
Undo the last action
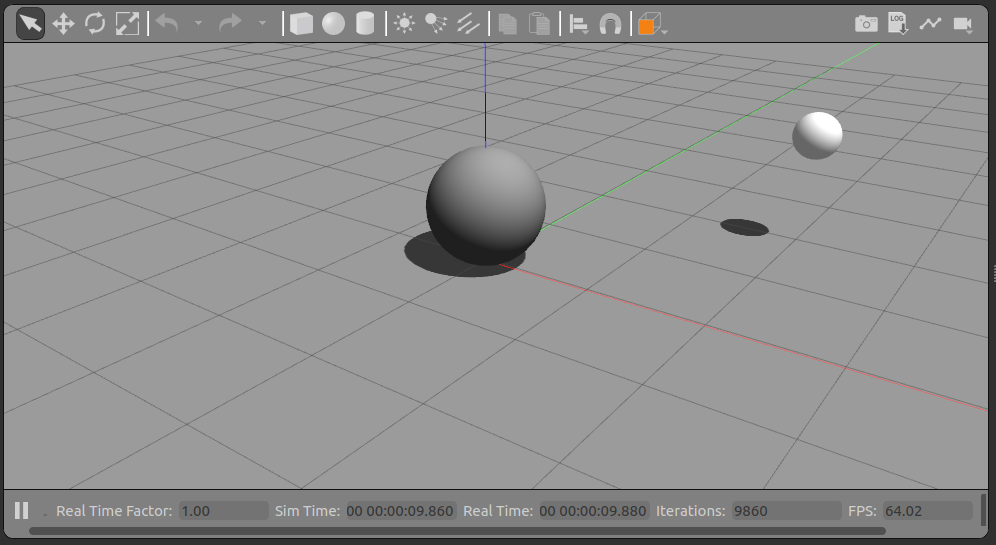(x=167, y=24)
